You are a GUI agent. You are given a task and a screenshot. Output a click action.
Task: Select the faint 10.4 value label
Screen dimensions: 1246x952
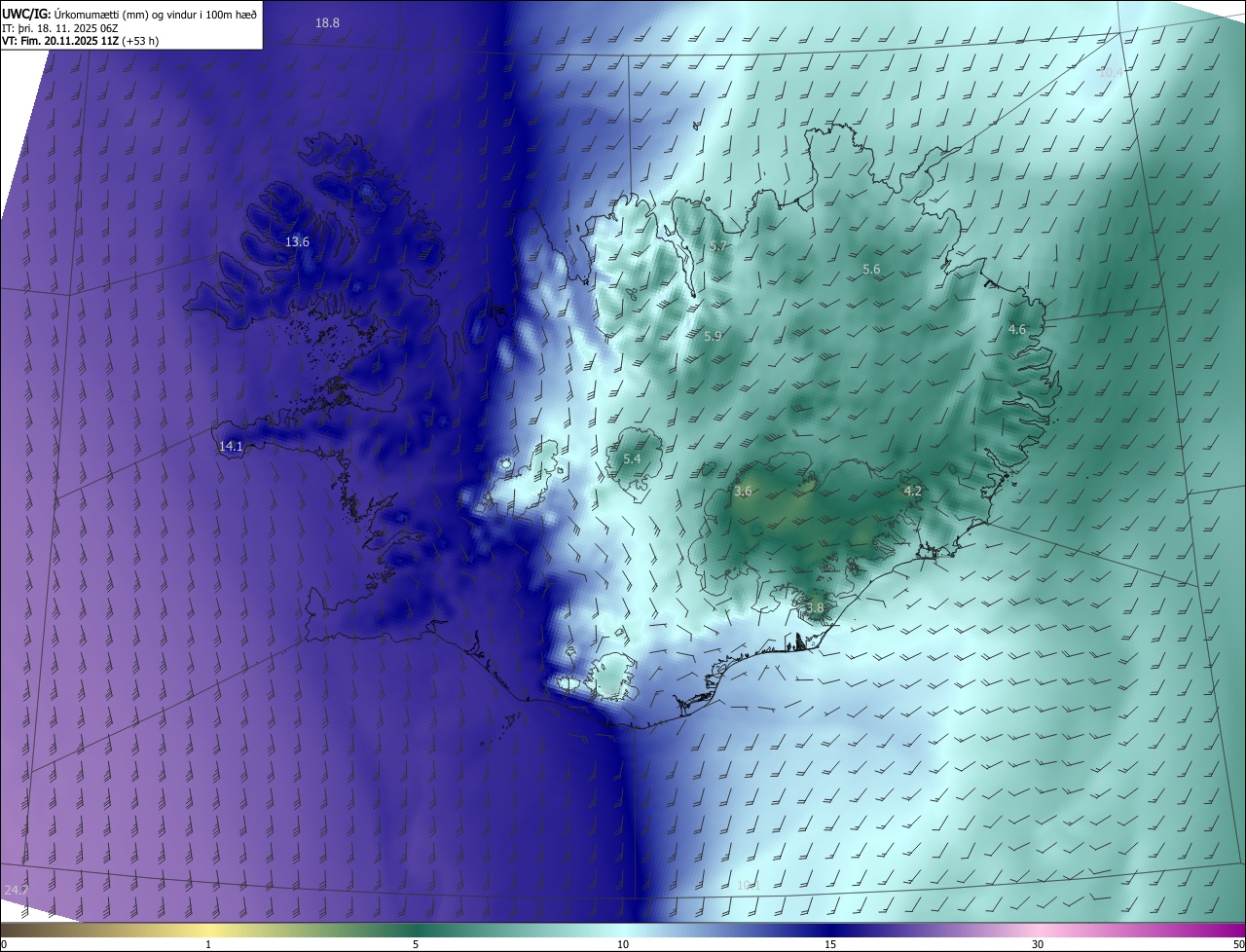[1111, 72]
